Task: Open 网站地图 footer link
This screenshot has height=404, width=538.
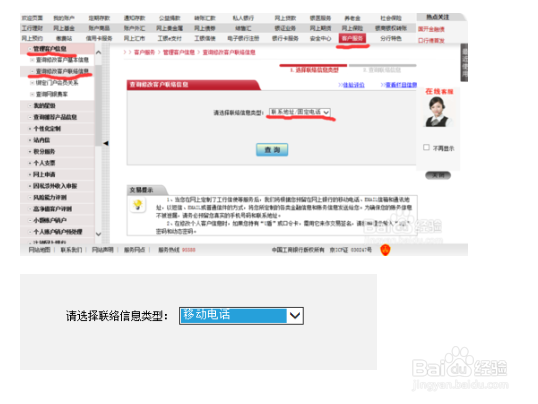Action: 39,250
